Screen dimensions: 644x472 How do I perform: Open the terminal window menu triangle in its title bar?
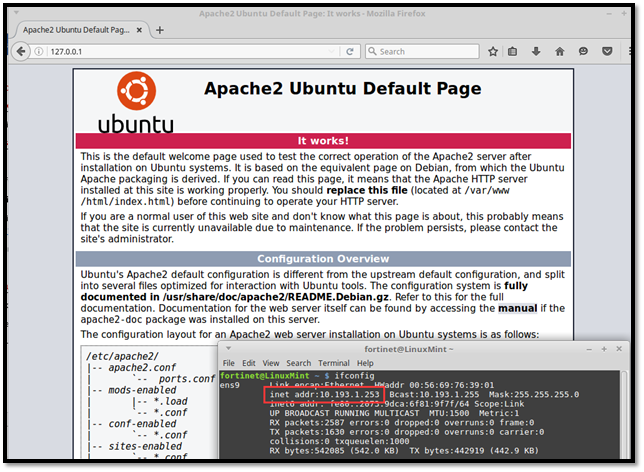[x=228, y=349]
